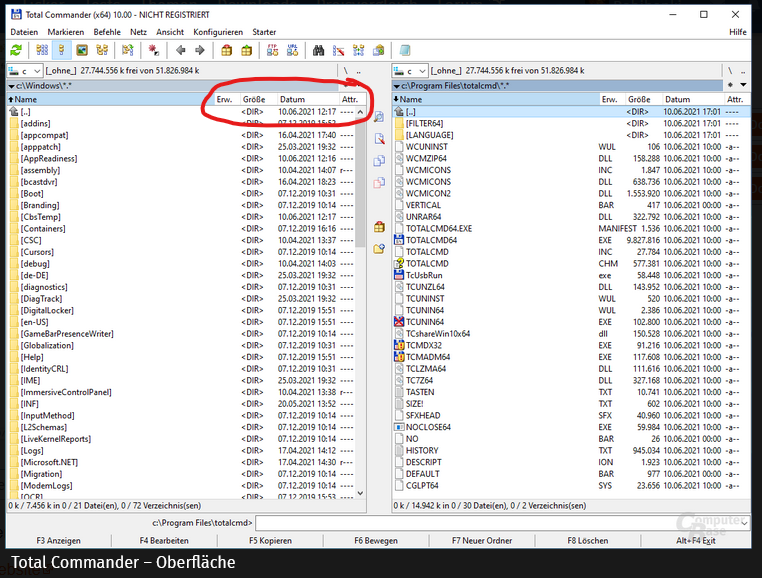Select the [assembly] folder row

[x=181, y=170]
